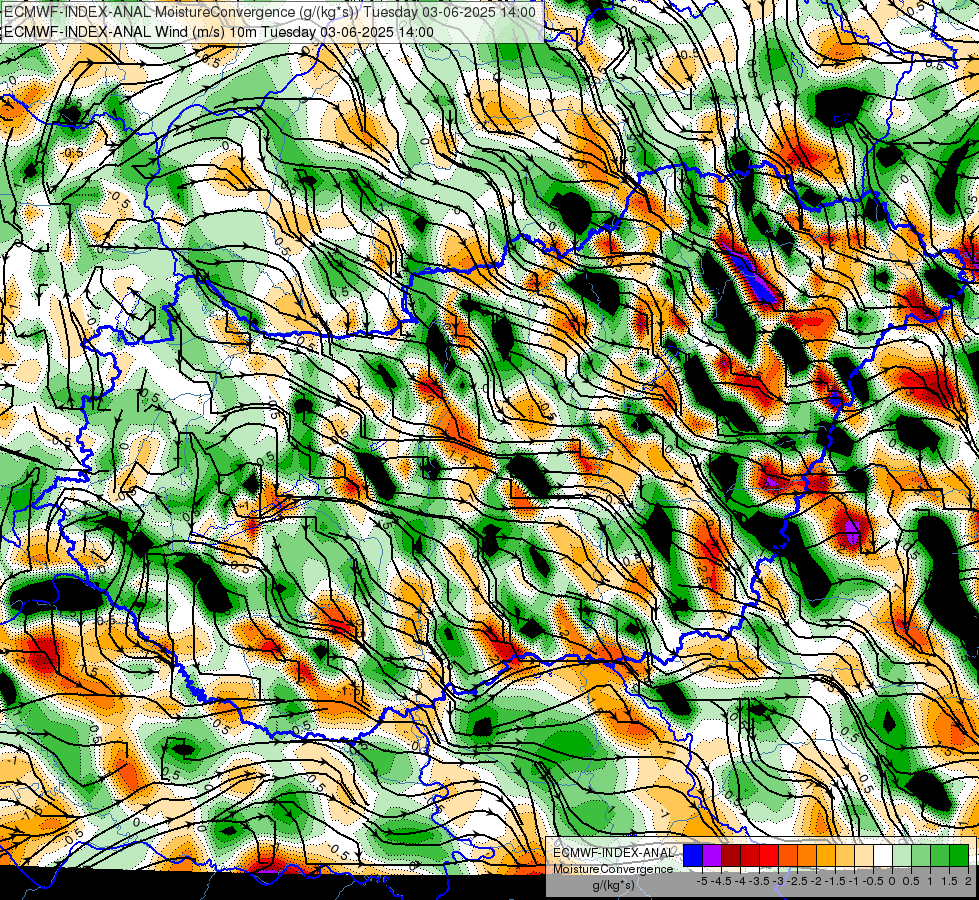
Task: Click the -4.5 tick label on legend
Action: point(721,881)
